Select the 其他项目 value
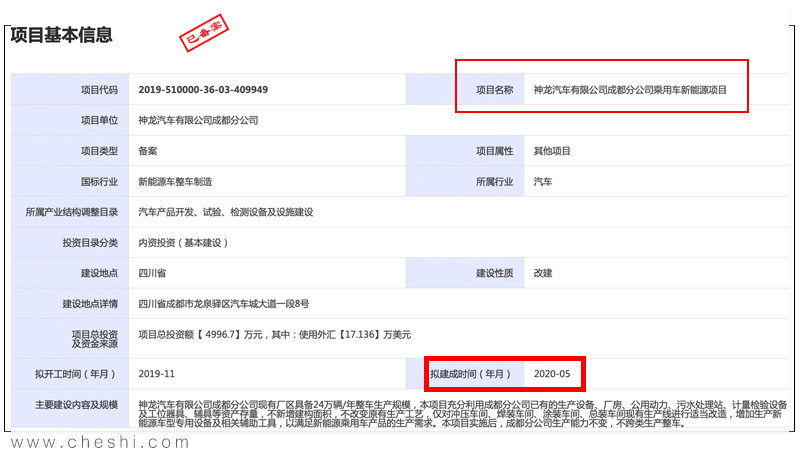The image size is (800, 455). click(552, 151)
